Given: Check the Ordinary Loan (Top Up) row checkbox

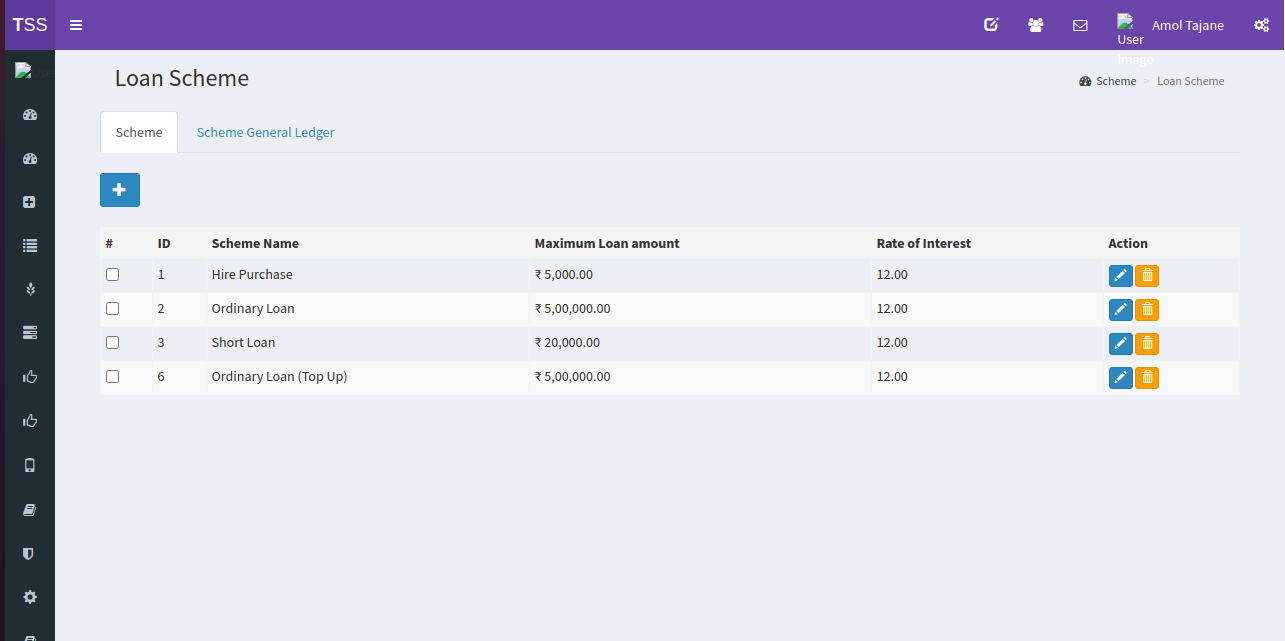Looking at the screenshot, I should click(112, 377).
